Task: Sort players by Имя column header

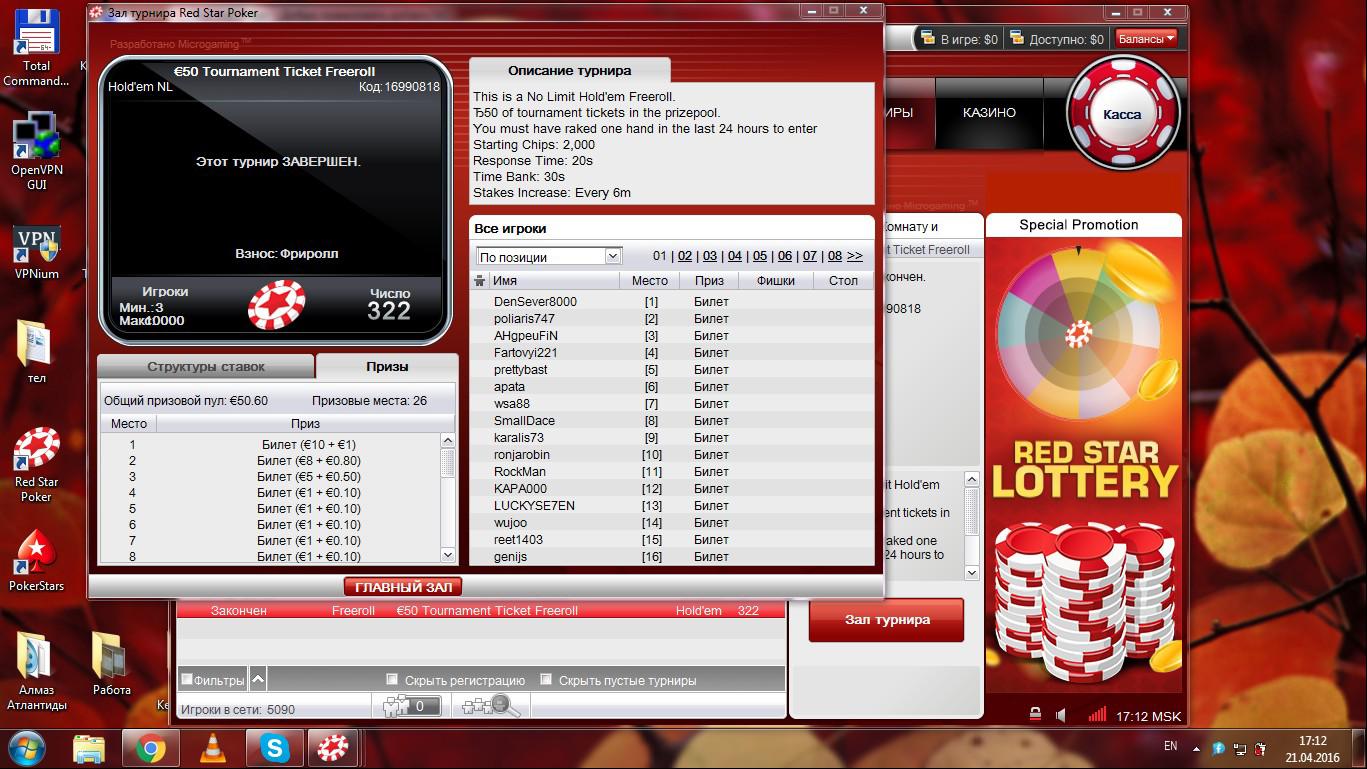Action: (x=554, y=281)
